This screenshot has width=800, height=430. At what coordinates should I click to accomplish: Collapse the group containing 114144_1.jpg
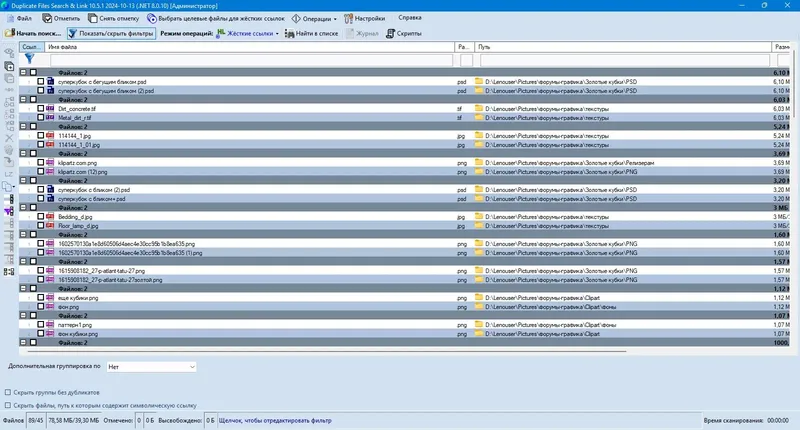click(x=23, y=127)
